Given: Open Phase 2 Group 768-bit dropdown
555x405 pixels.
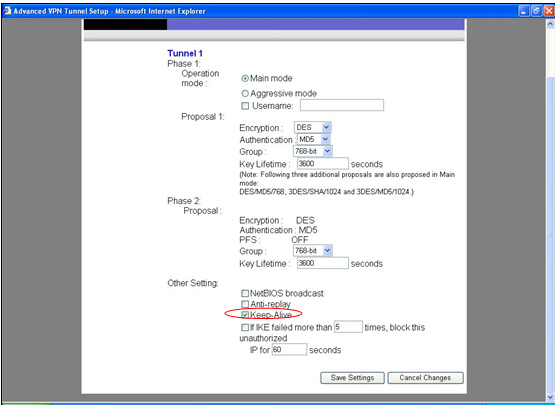Looking at the screenshot, I should [313, 251].
